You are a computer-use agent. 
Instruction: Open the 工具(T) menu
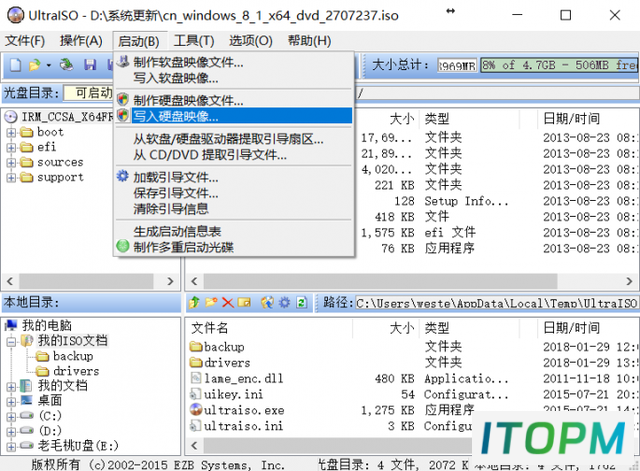coord(194,41)
